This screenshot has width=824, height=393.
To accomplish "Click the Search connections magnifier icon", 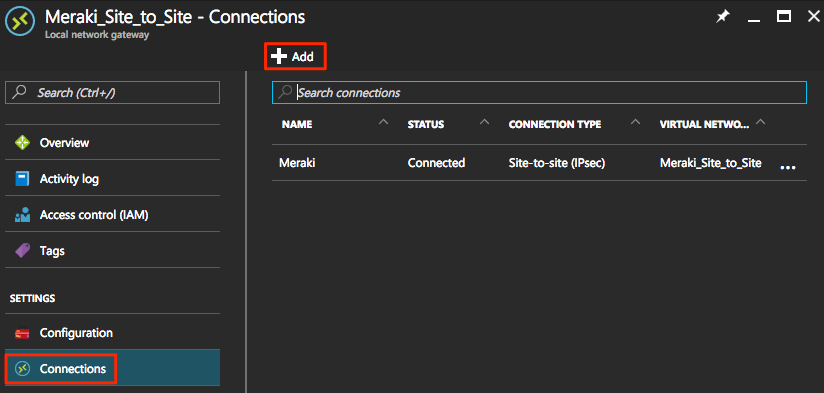I will tap(285, 92).
